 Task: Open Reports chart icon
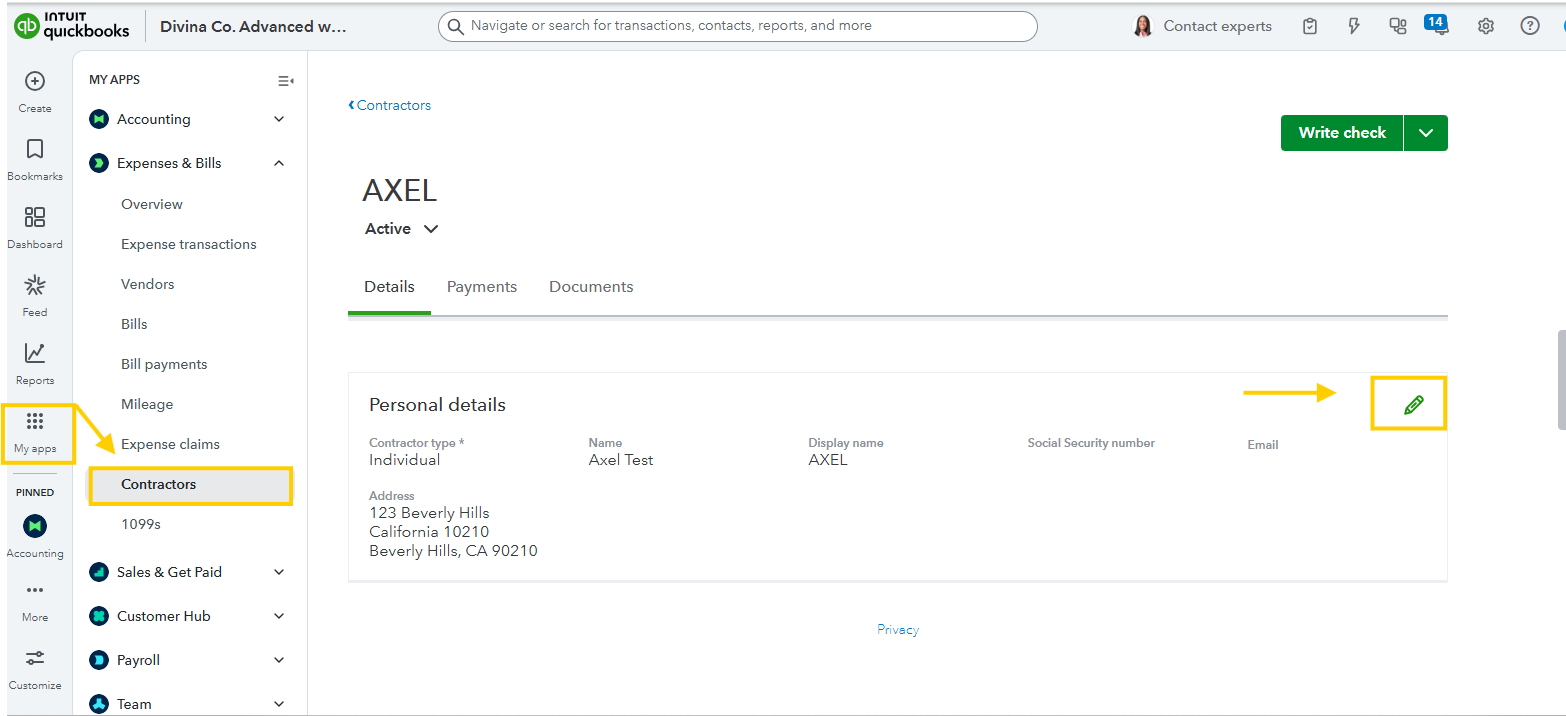(35, 354)
